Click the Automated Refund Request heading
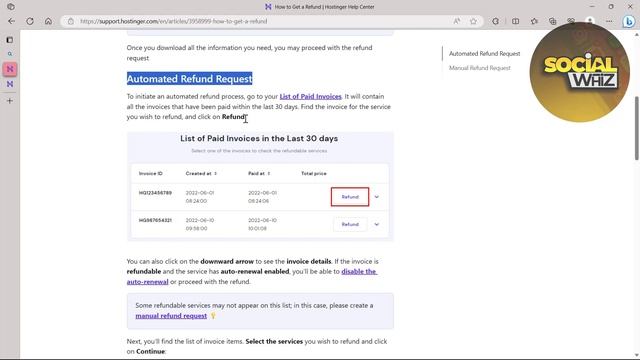The width and height of the screenshot is (640, 360). click(189, 79)
